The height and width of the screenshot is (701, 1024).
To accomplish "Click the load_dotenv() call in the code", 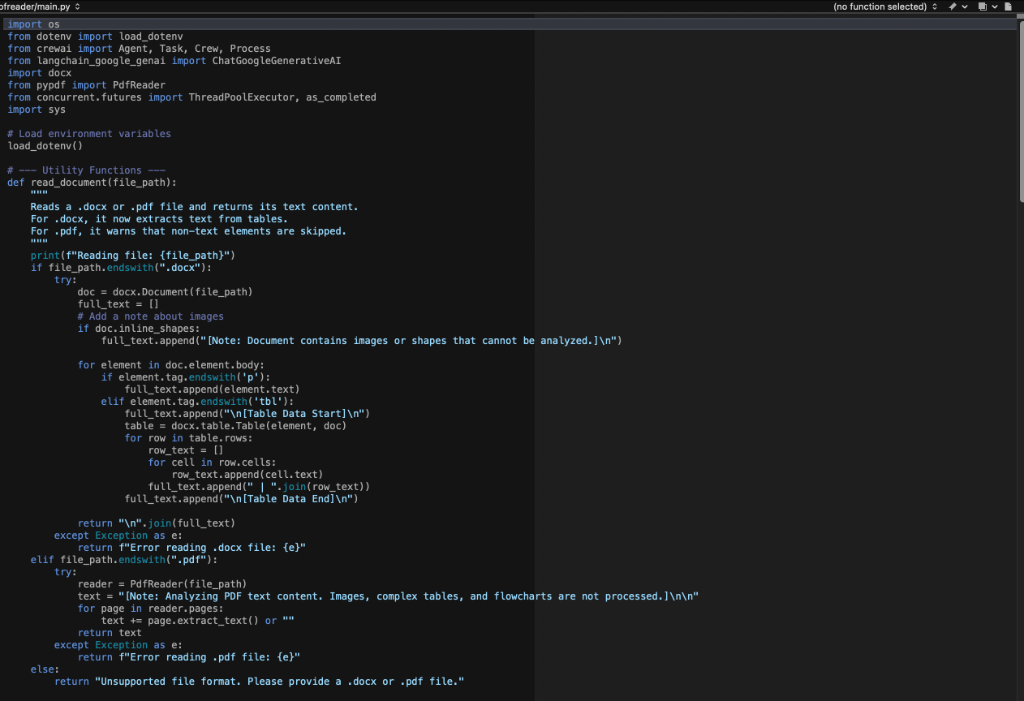I will [40, 145].
